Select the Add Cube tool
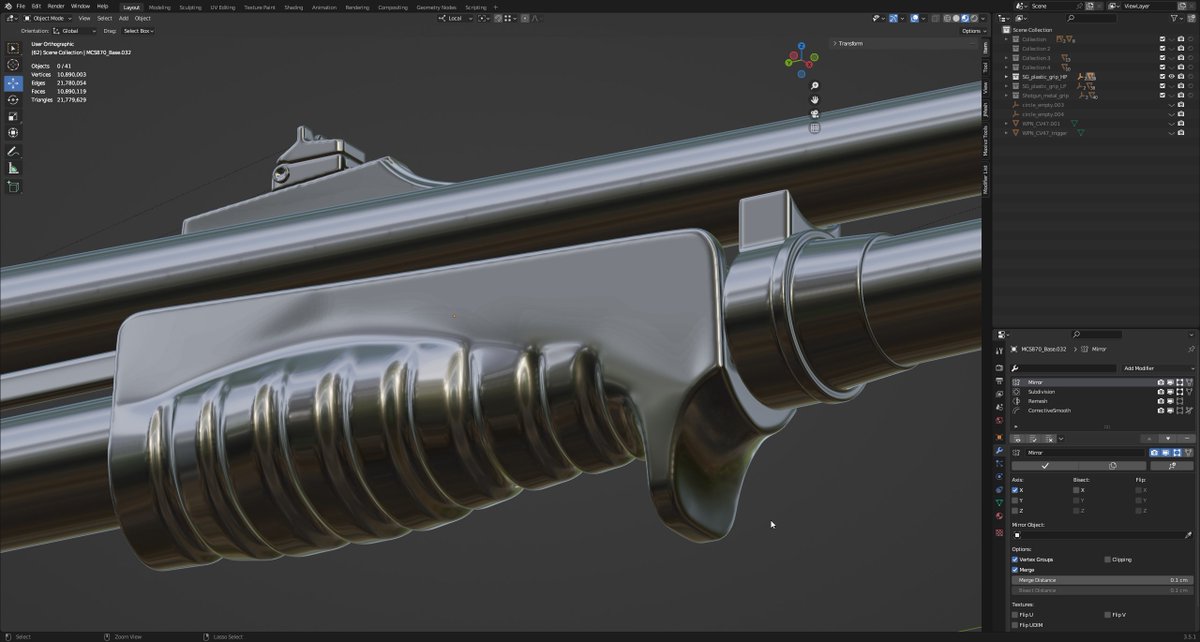Screen dimensions: 1200x642 pos(13,186)
